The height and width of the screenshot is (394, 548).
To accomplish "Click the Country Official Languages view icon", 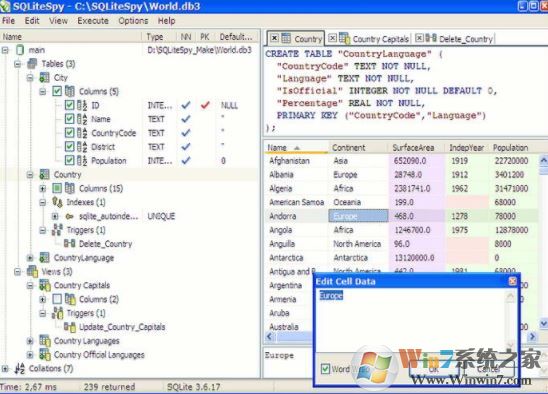I will [45, 354].
